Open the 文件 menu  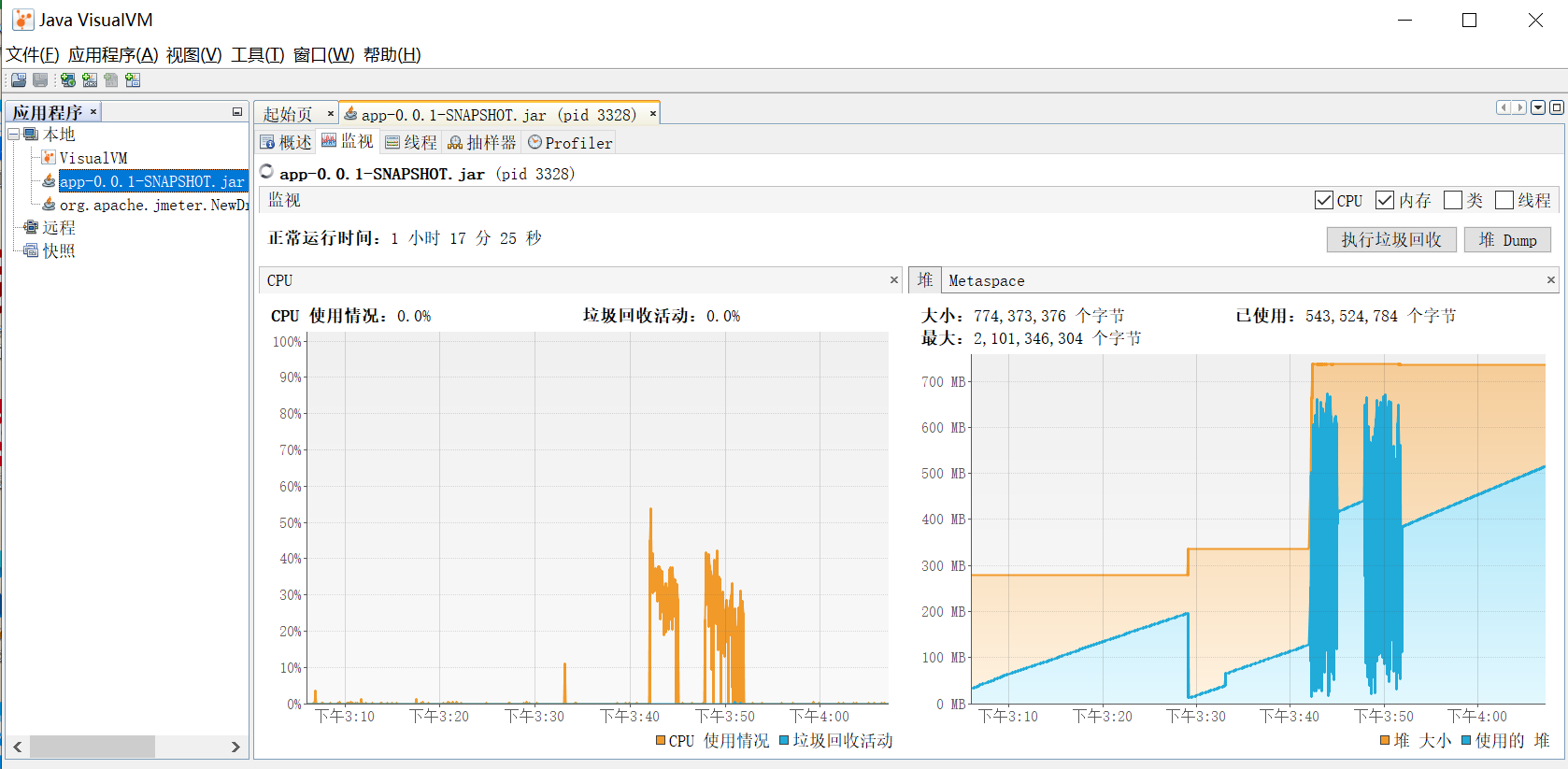pyautogui.click(x=33, y=55)
